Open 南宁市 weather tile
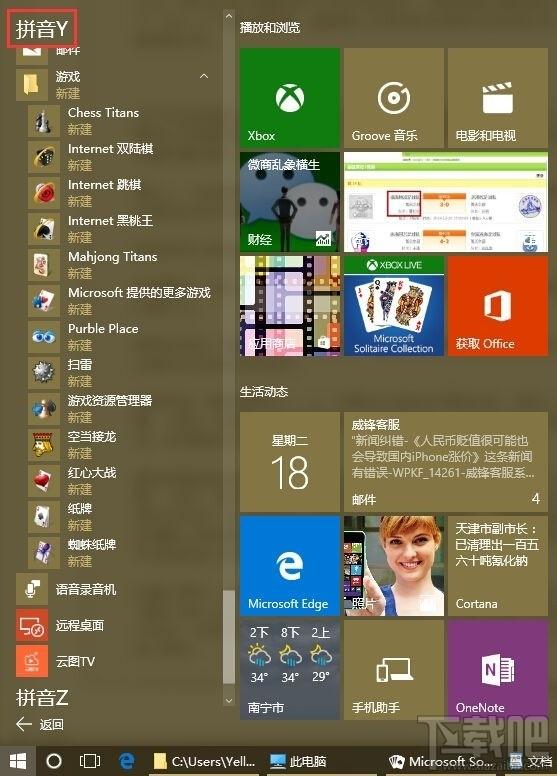This screenshot has height=776, width=557. point(290,670)
